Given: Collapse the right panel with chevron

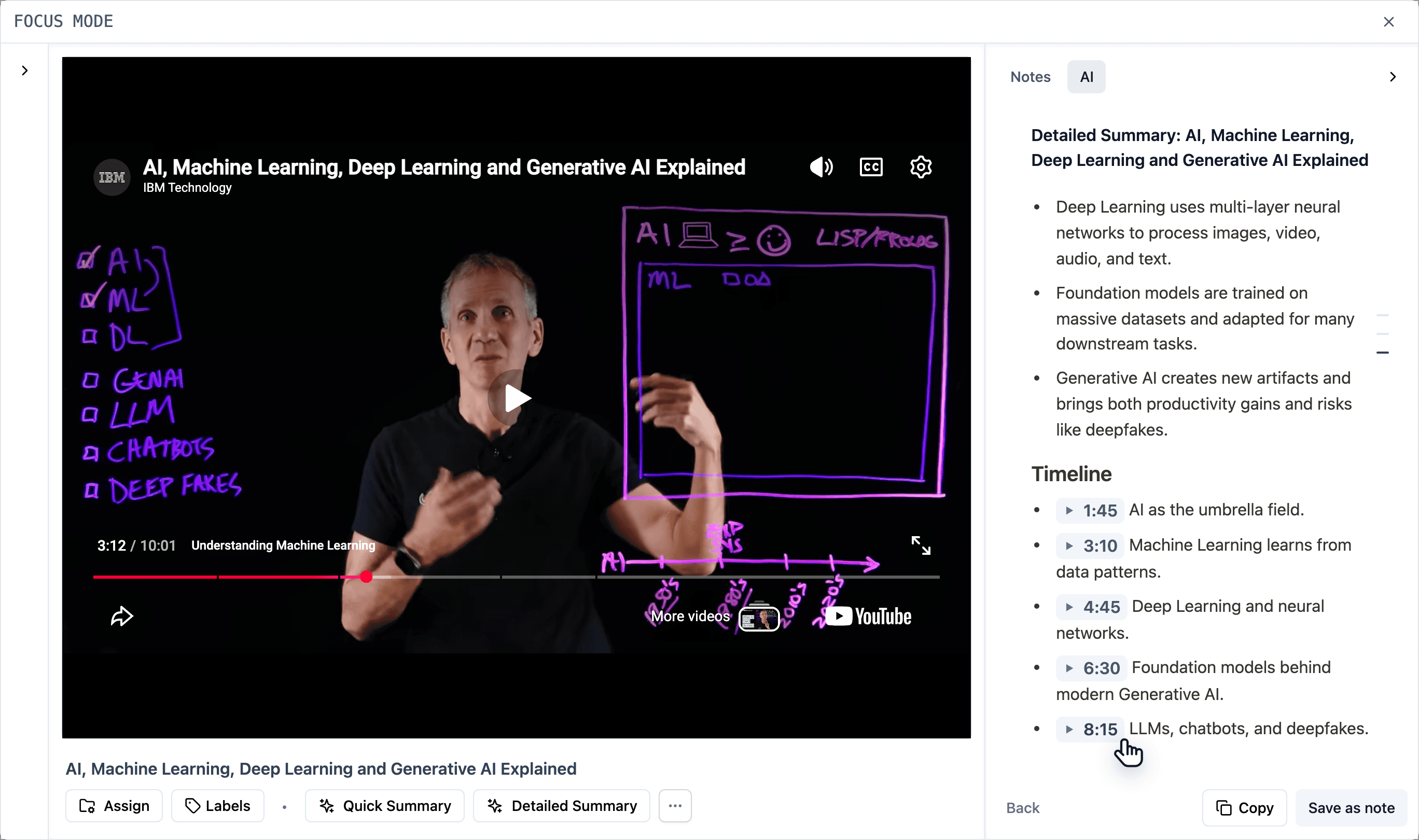Looking at the screenshot, I should pyautogui.click(x=1393, y=77).
